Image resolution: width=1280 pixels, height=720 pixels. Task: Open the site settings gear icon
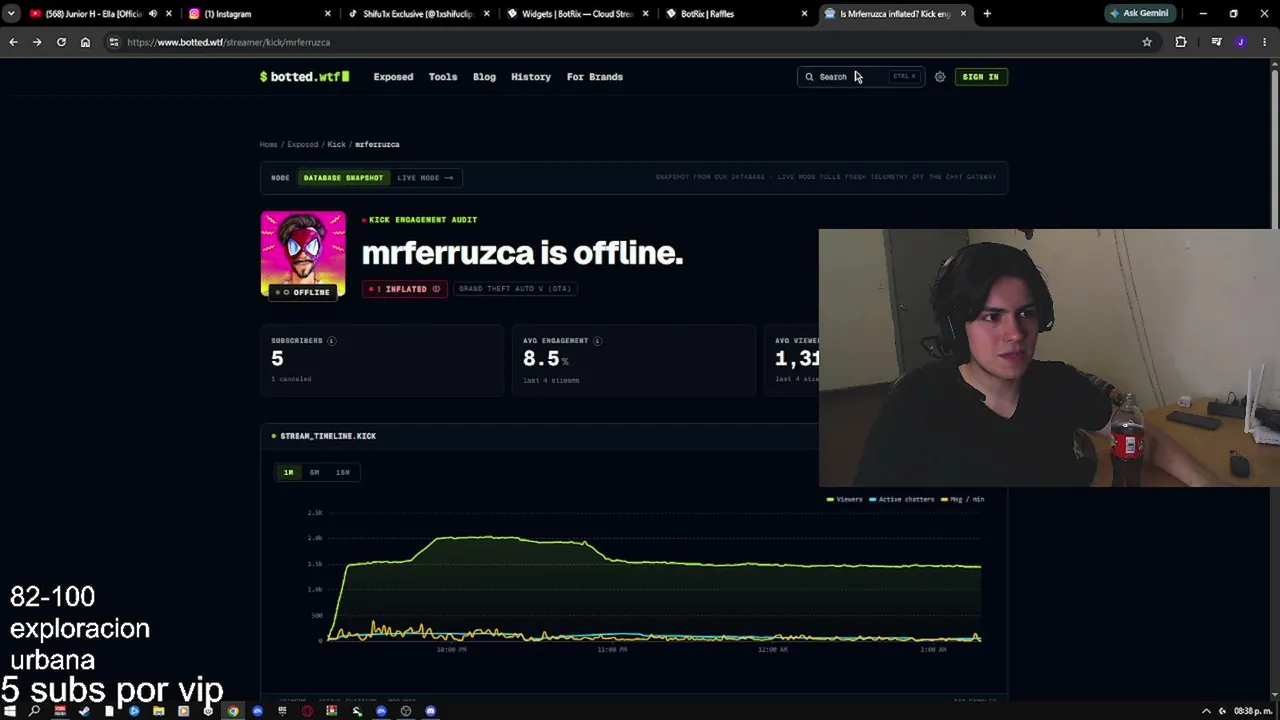940,77
